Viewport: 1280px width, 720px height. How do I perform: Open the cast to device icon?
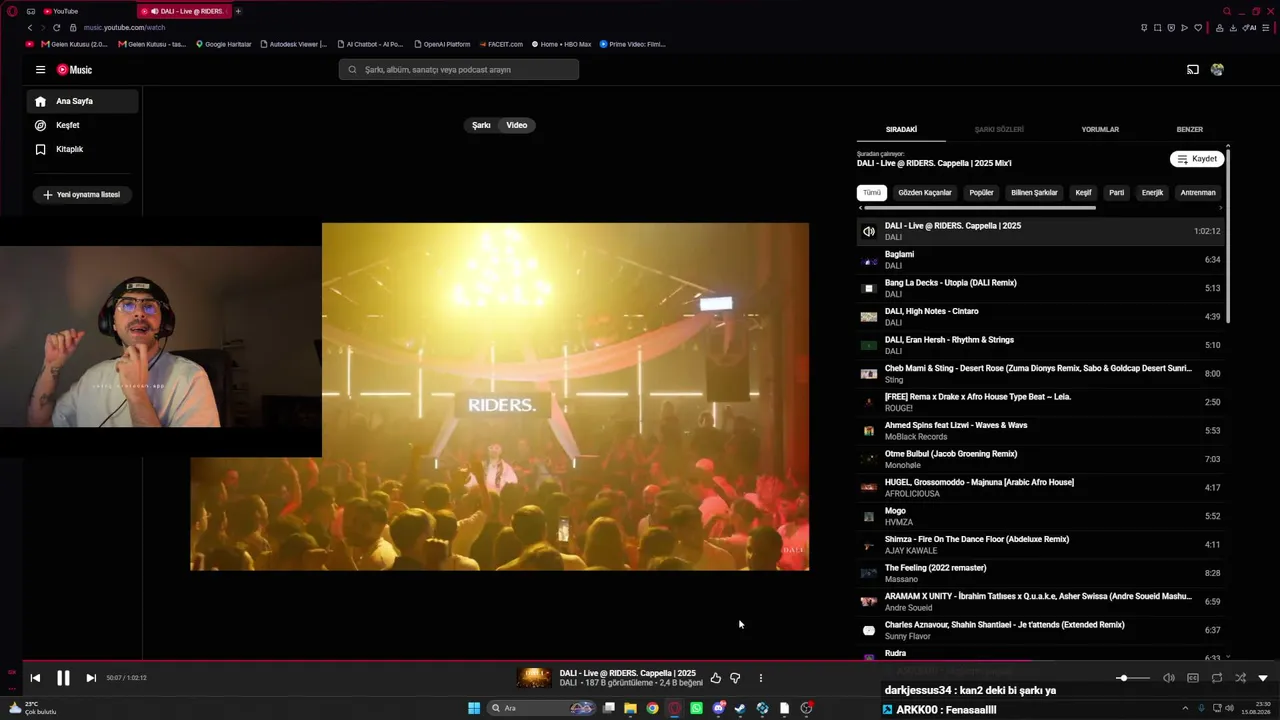tap(1192, 70)
